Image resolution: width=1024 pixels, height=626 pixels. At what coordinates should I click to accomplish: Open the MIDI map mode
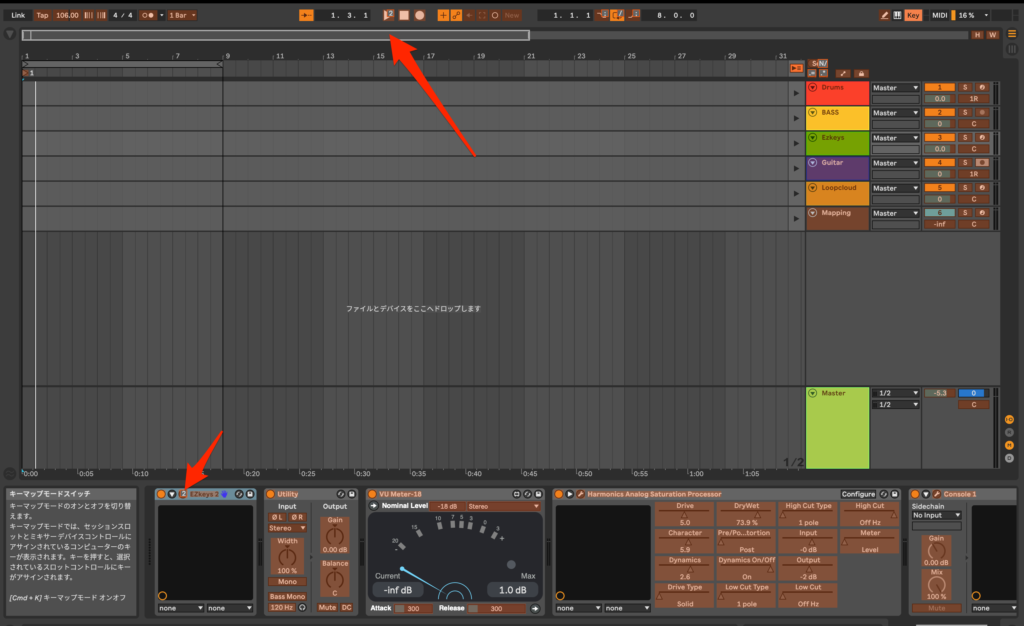coord(939,15)
